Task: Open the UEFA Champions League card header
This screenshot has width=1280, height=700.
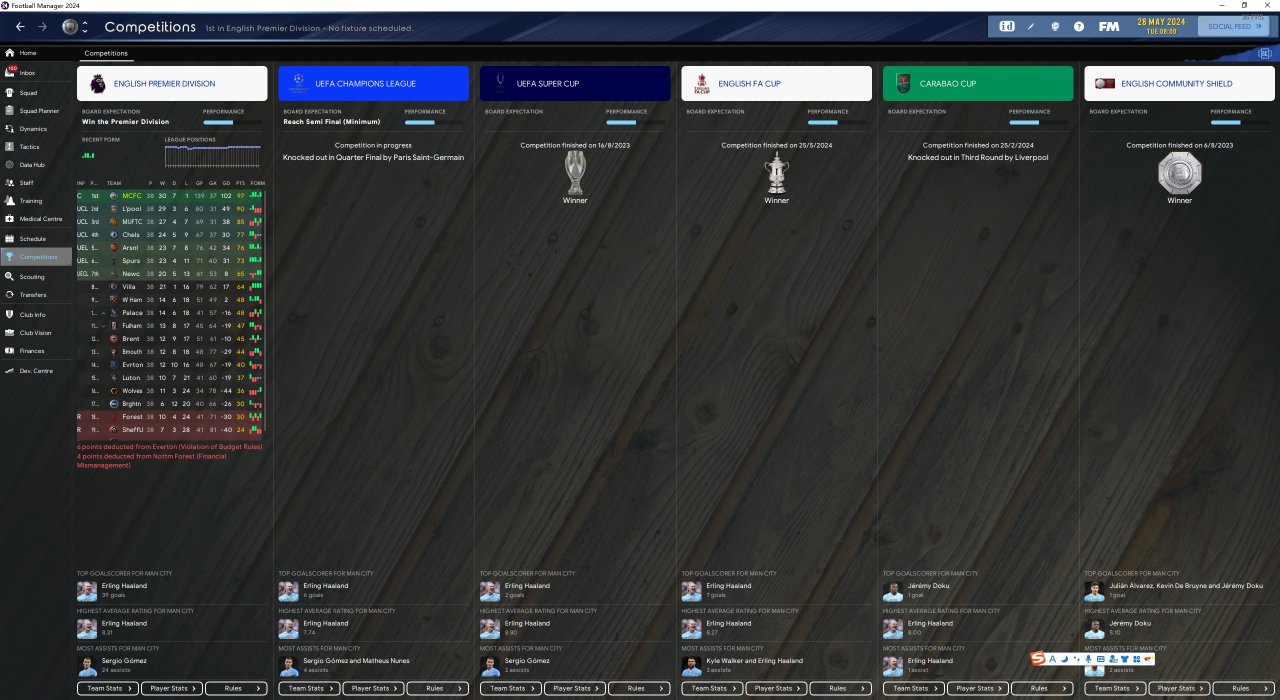Action: [x=373, y=84]
